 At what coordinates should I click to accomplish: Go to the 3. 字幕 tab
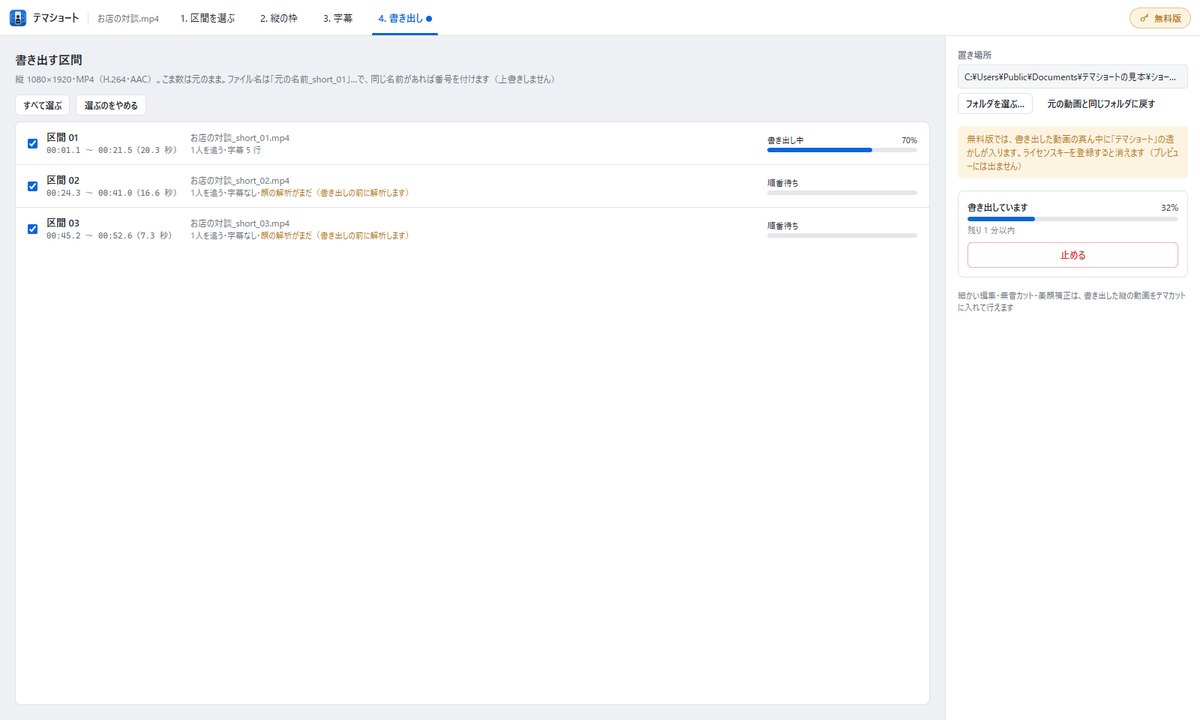coord(338,18)
